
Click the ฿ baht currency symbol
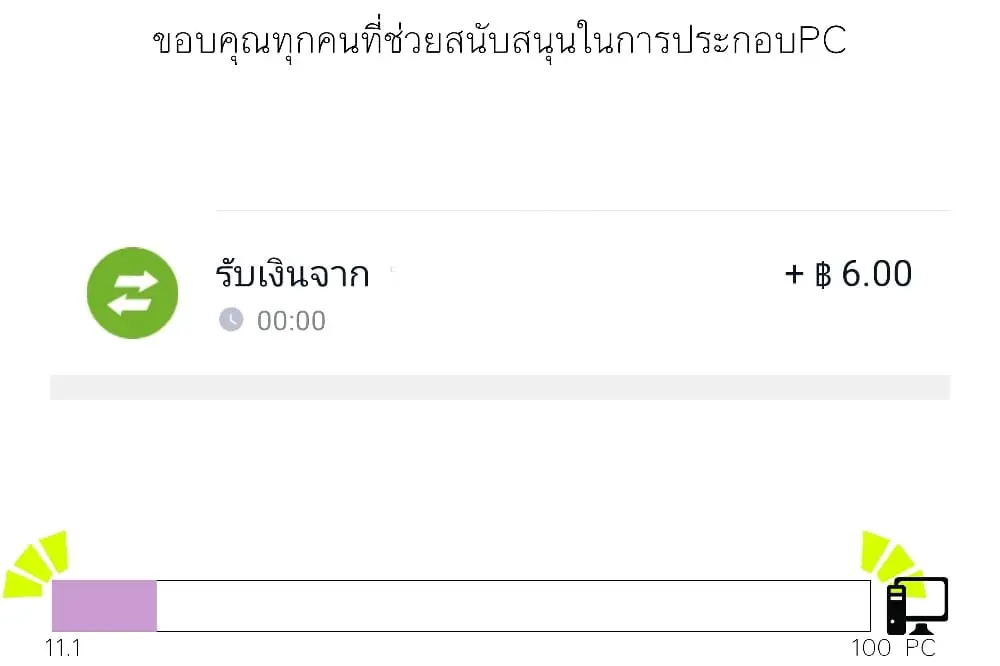[x=823, y=275]
